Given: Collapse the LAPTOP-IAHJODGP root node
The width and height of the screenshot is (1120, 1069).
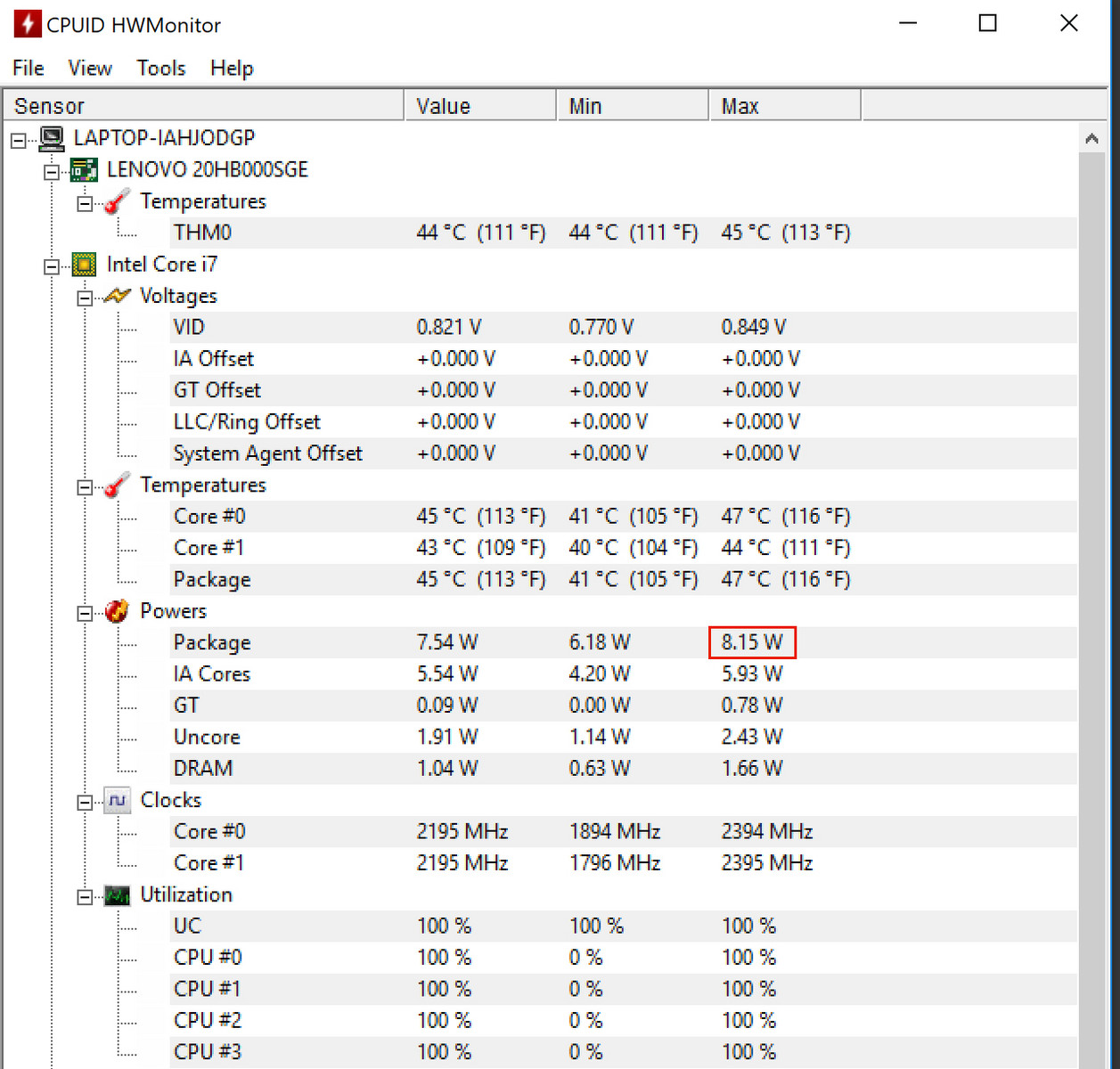Looking at the screenshot, I should click(x=19, y=140).
